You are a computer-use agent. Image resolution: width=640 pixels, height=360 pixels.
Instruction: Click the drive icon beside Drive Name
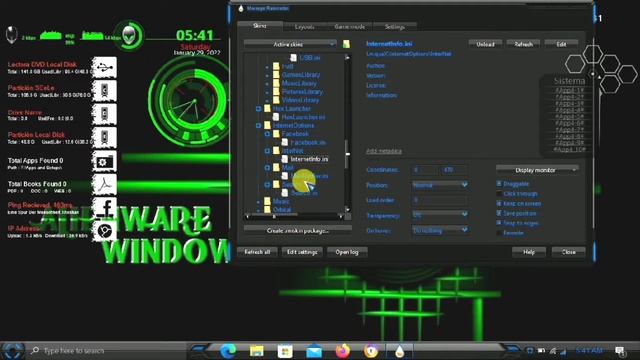click(x=104, y=114)
